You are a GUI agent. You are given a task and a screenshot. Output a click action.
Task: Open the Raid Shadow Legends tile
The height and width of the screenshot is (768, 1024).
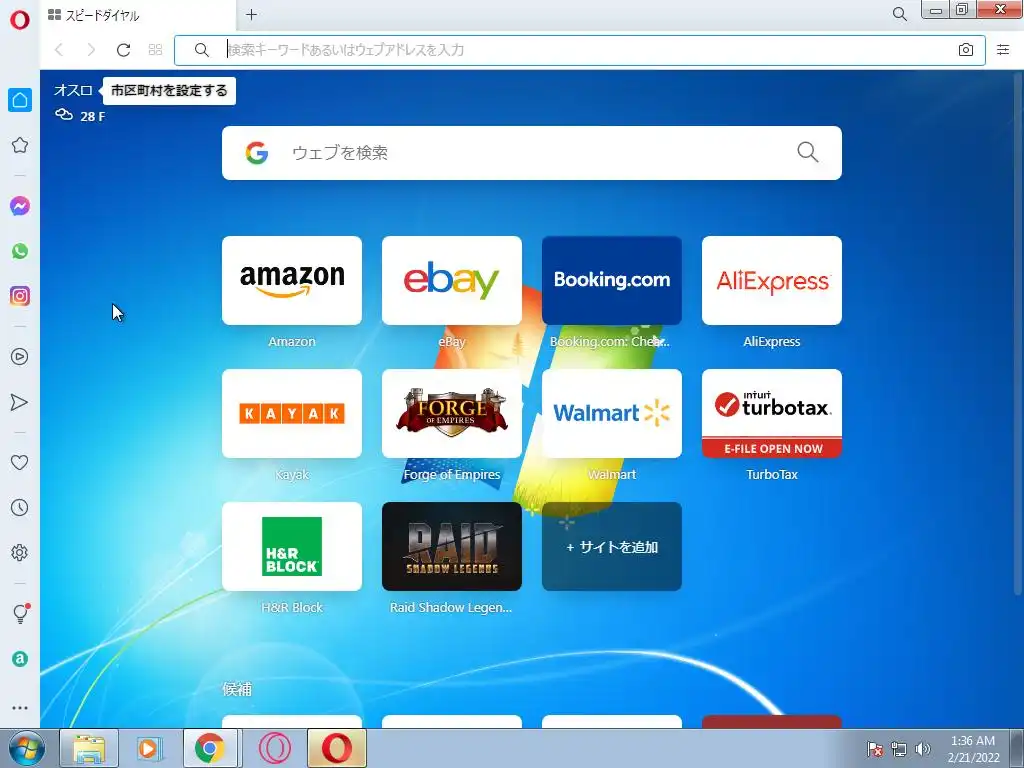[452, 547]
